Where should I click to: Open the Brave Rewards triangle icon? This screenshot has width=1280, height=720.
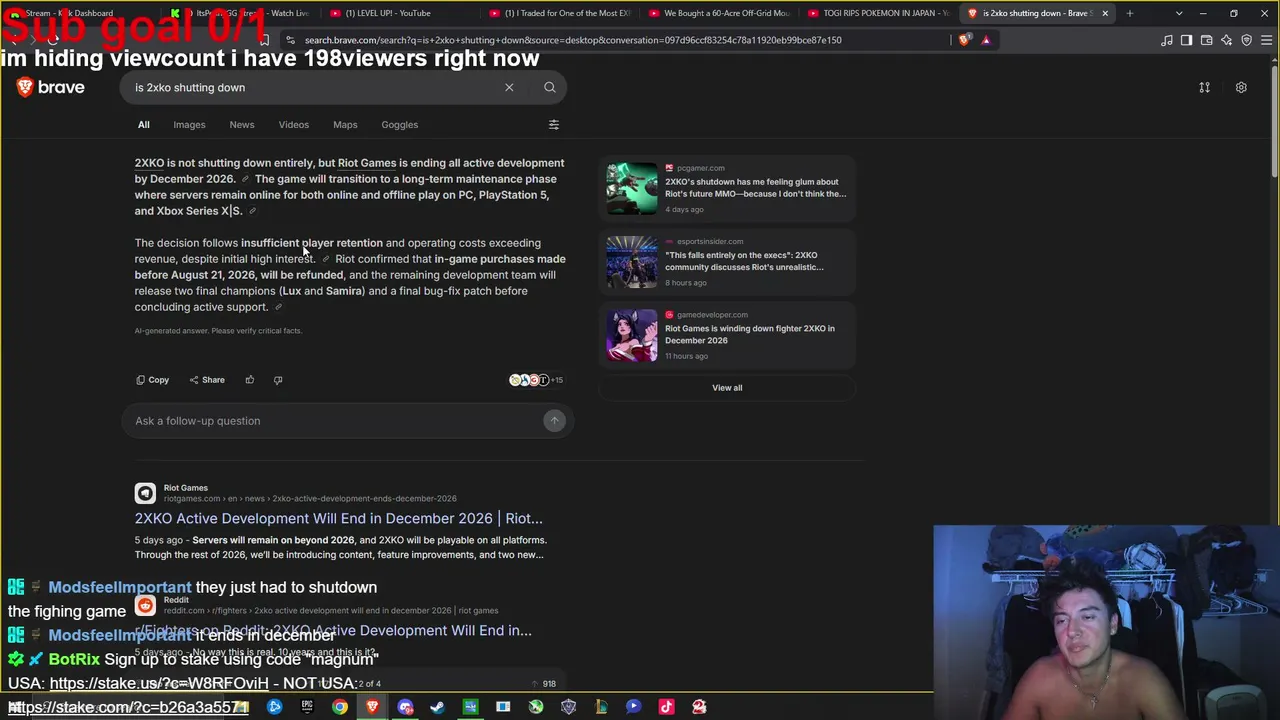pos(986,40)
